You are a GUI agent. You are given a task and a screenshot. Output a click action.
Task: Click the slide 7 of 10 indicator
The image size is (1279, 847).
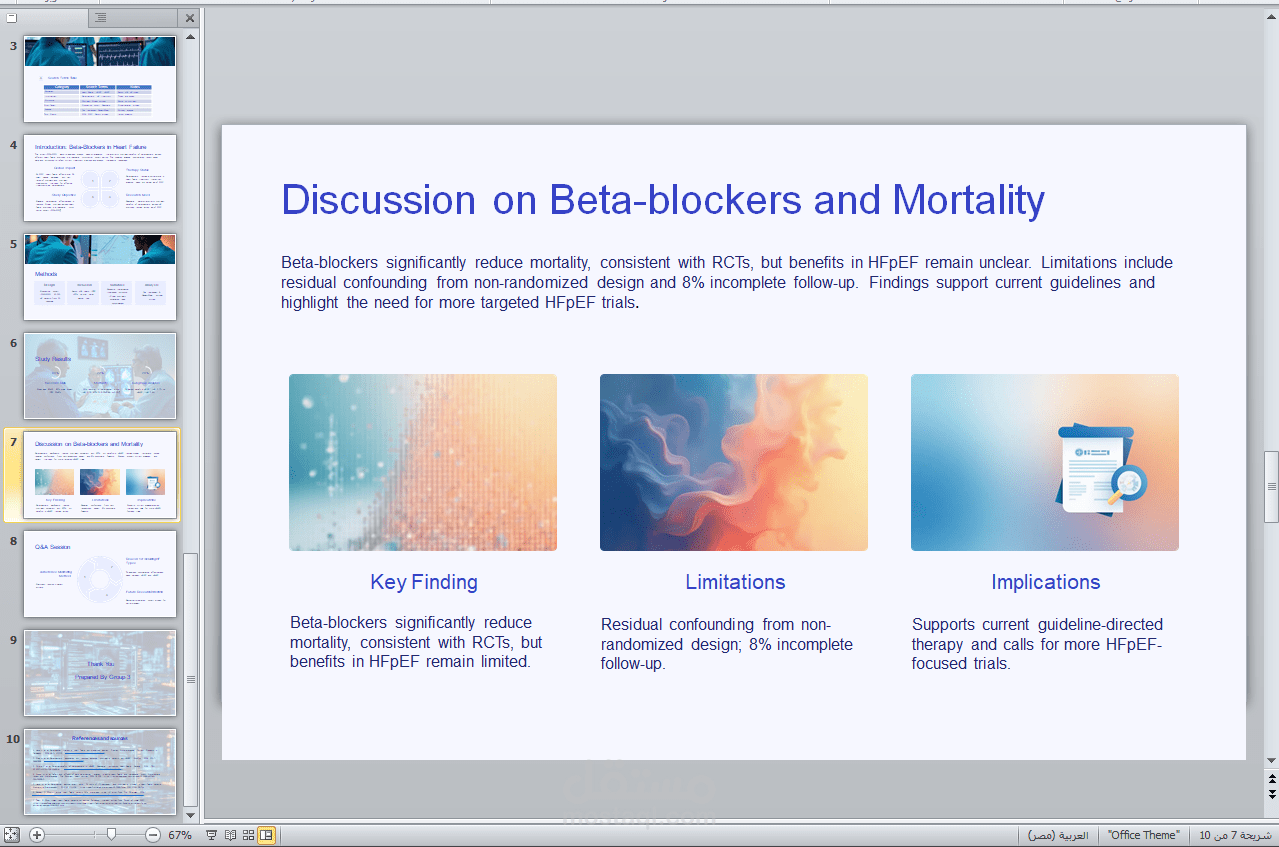coord(1235,835)
